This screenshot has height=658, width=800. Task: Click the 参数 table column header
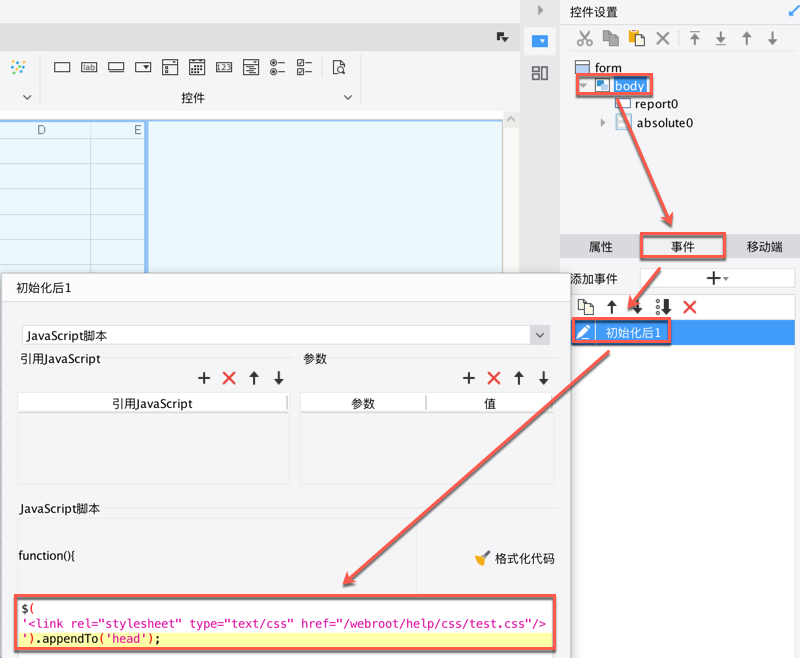(x=363, y=403)
